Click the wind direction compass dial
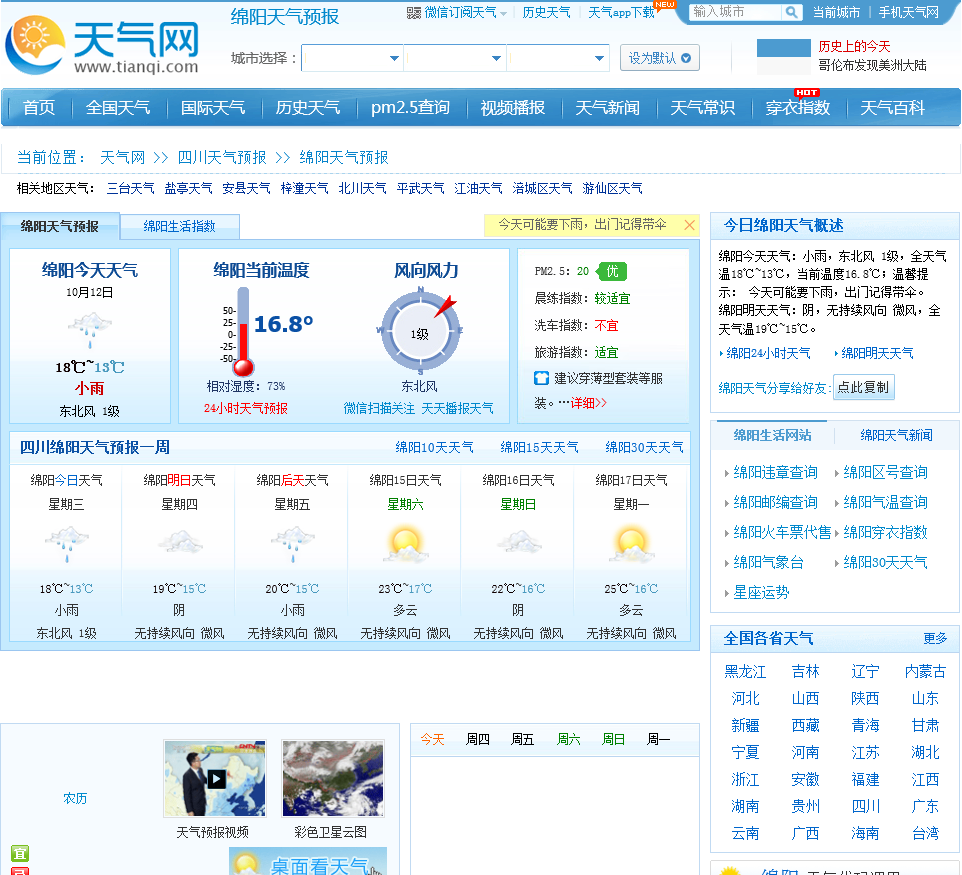 [x=421, y=331]
